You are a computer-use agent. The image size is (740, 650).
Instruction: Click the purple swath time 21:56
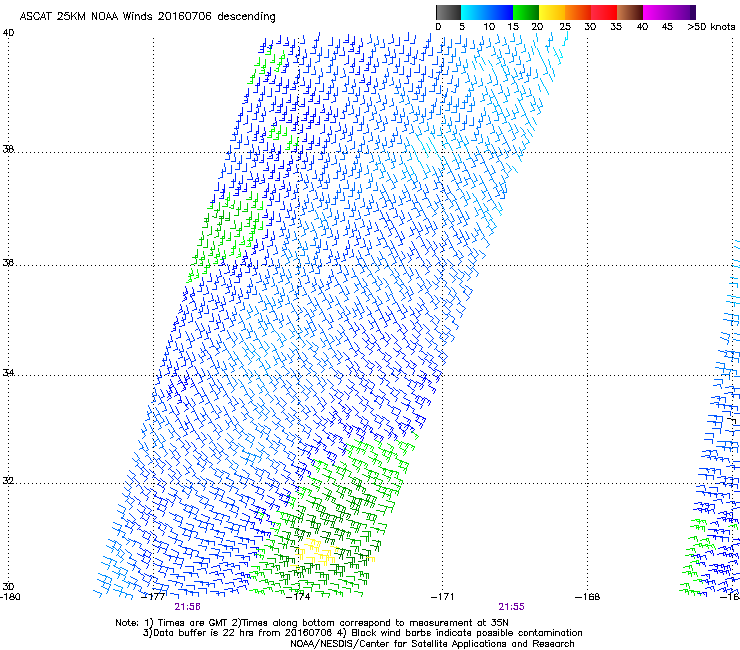(187, 607)
